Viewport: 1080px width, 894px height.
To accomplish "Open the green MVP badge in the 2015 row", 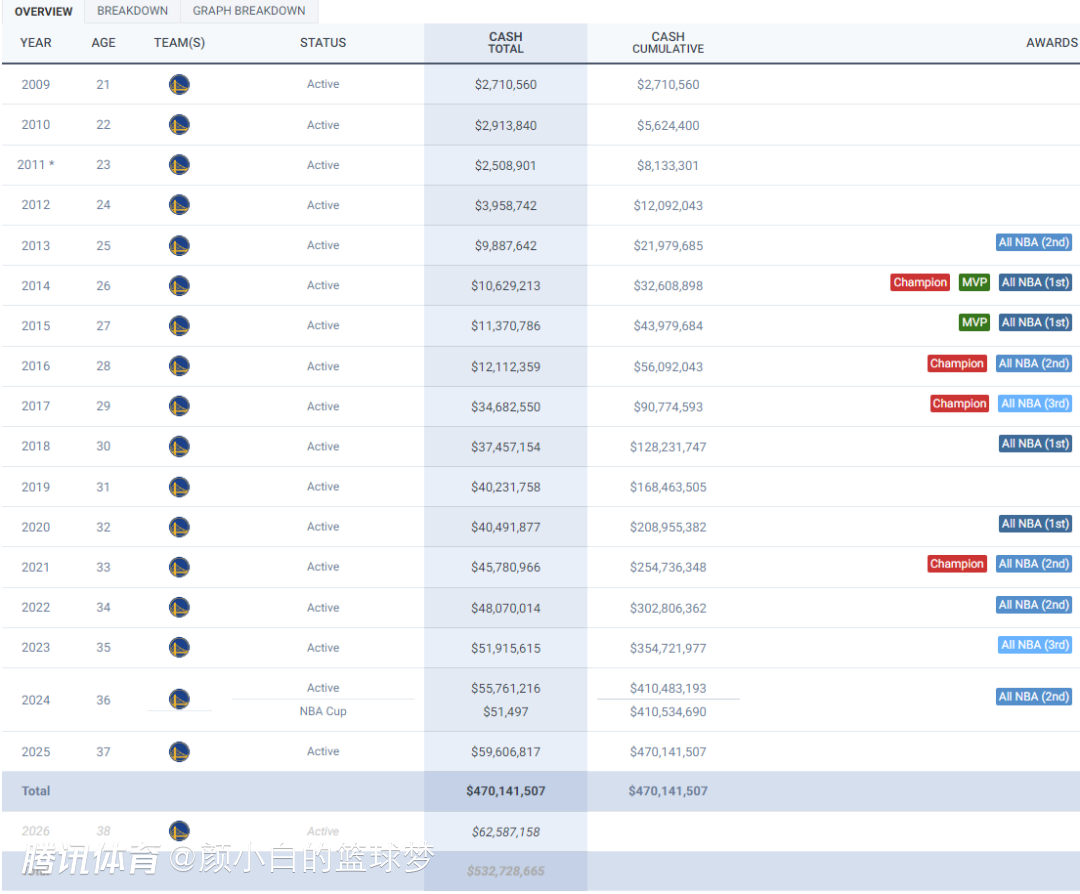I will point(974,322).
